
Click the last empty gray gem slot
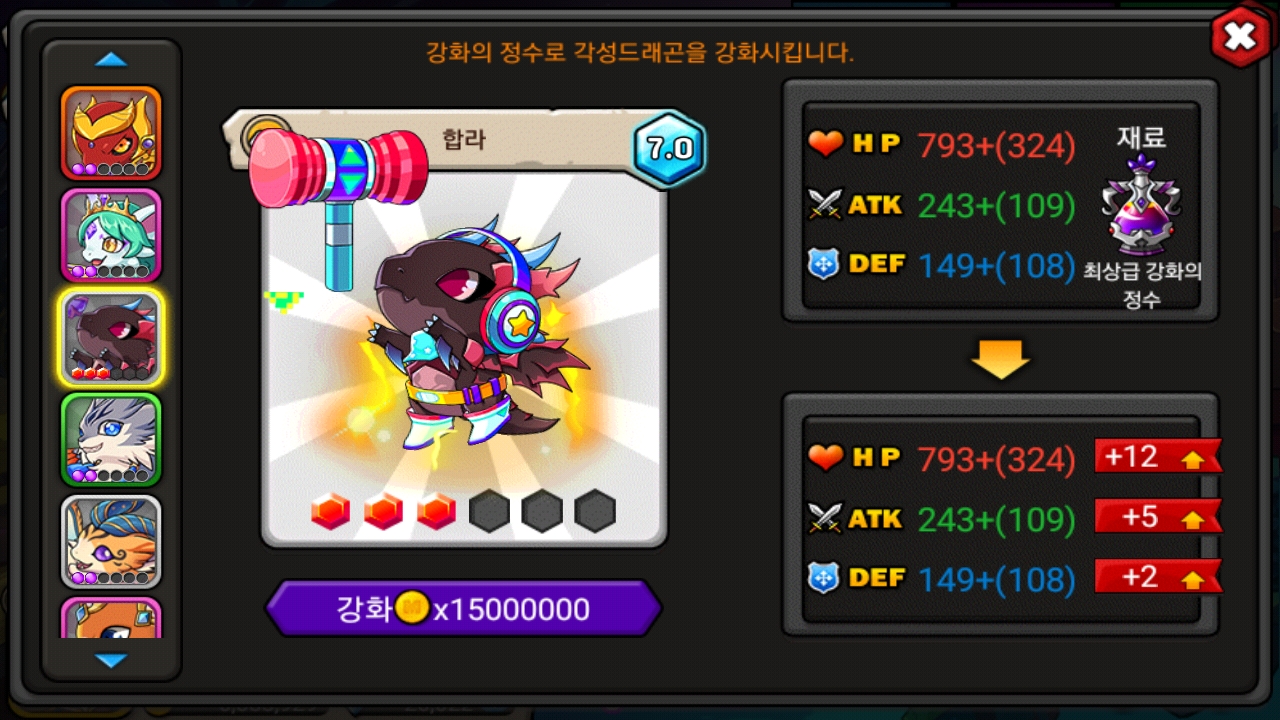point(595,511)
